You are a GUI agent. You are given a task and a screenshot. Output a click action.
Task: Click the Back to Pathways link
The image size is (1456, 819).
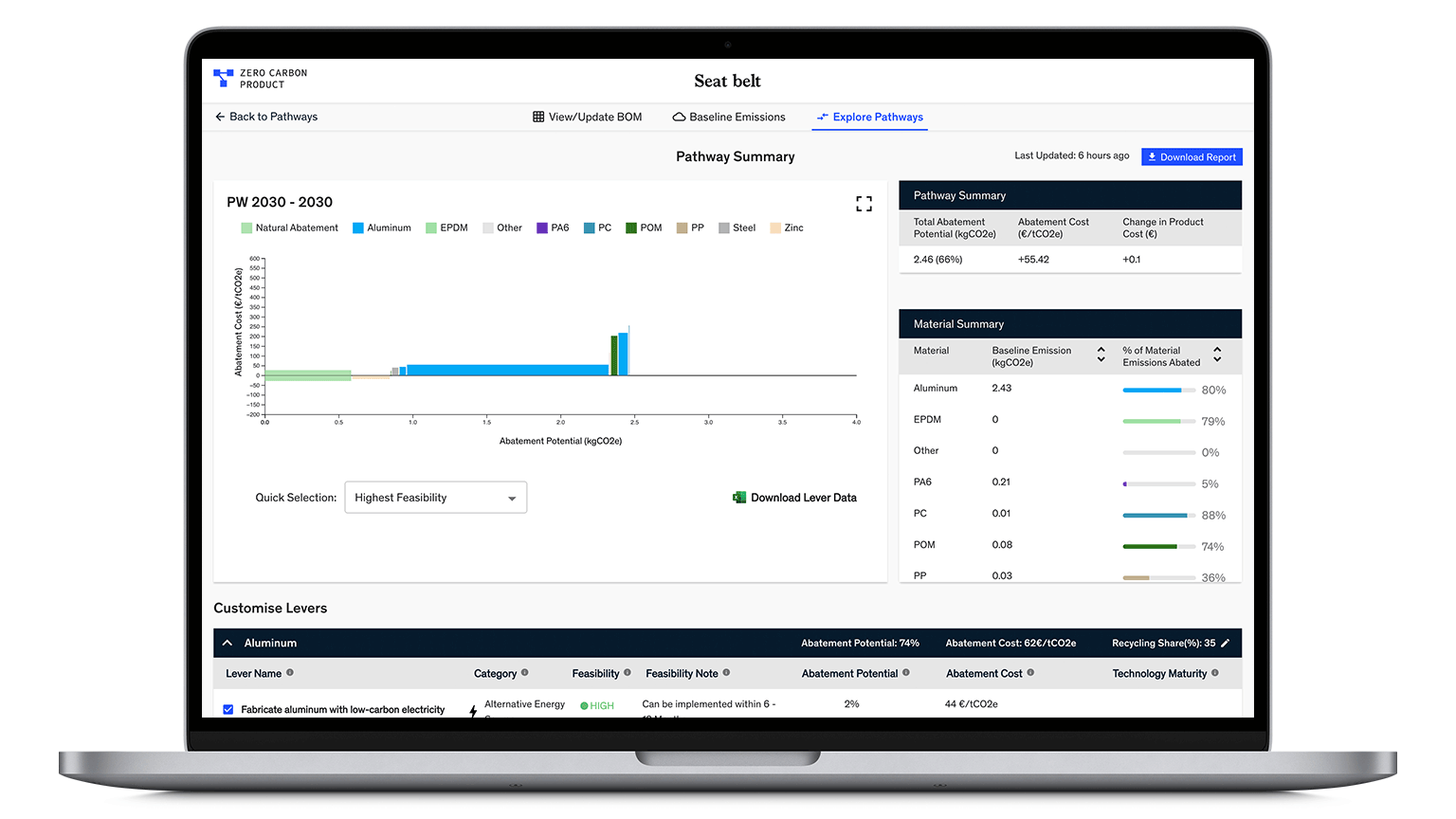pyautogui.click(x=272, y=117)
